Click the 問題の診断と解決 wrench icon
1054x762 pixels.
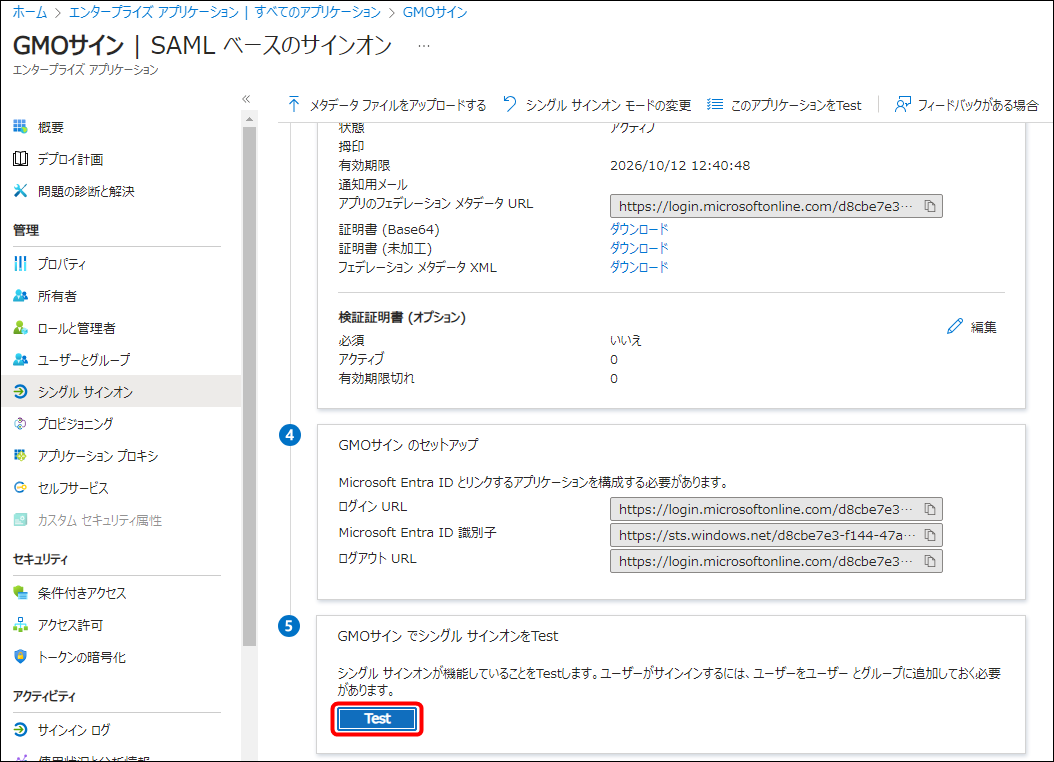pyautogui.click(x=20, y=191)
